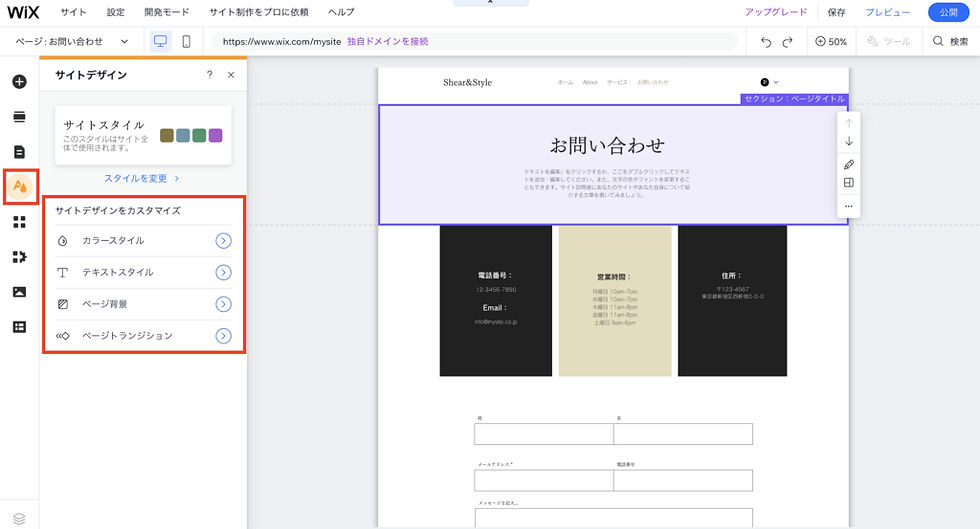Image resolution: width=980 pixels, height=529 pixels.
Task: Click the section layout grid icon
Action: tap(849, 183)
